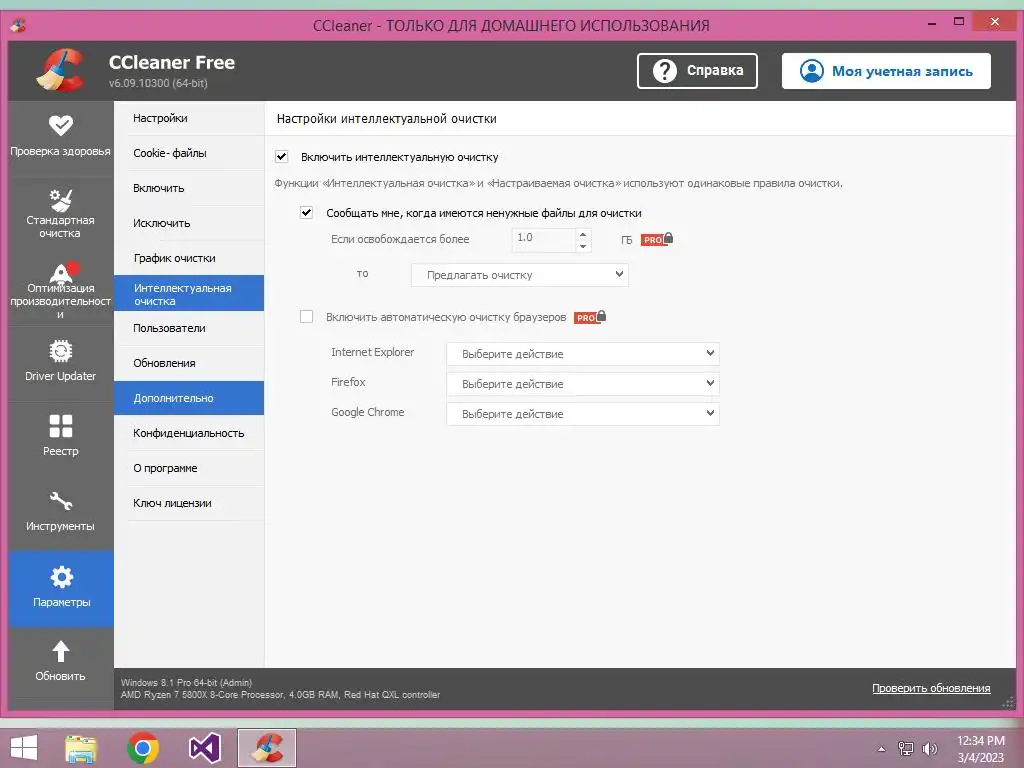Select График очистки in options list

click(x=189, y=258)
